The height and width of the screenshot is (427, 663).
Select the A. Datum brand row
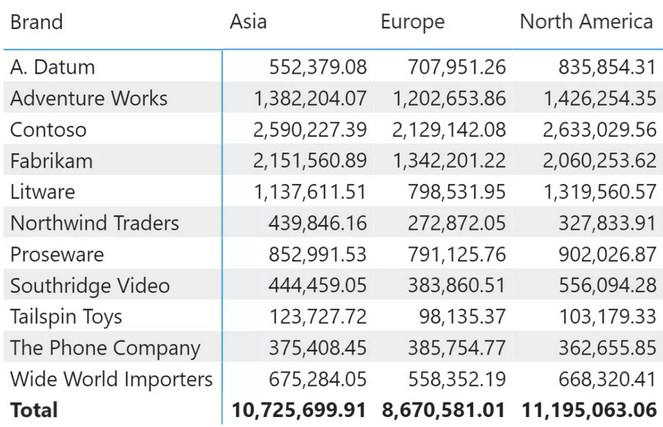pos(53,67)
